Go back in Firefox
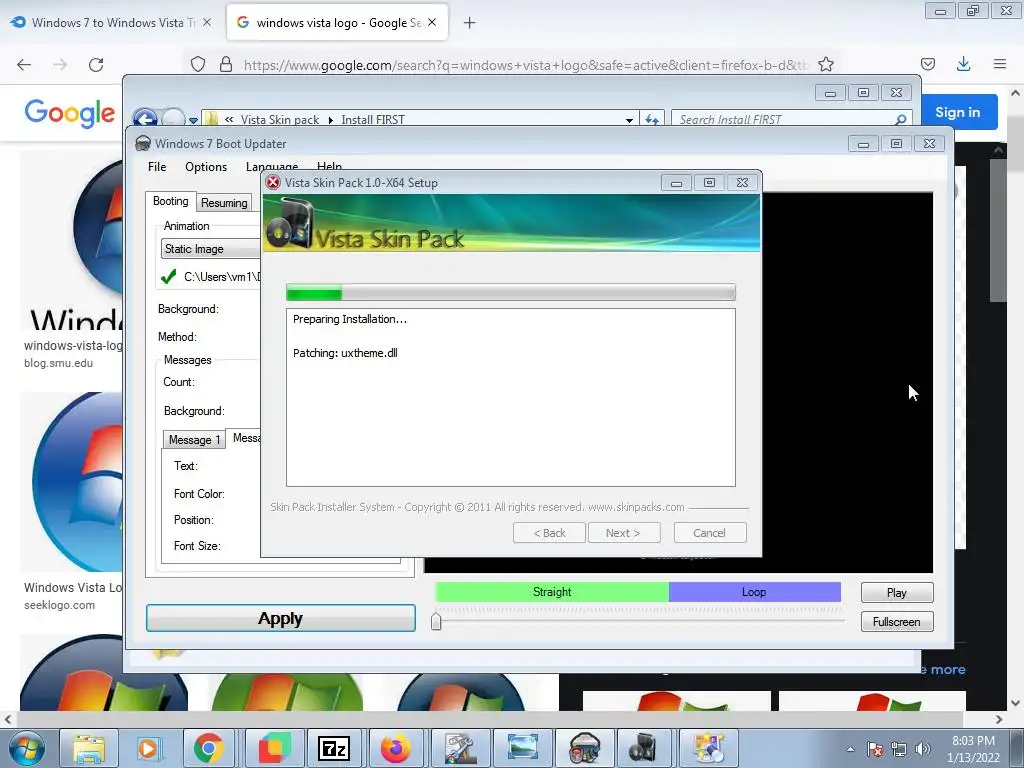This screenshot has height=768, width=1024. 24,65
